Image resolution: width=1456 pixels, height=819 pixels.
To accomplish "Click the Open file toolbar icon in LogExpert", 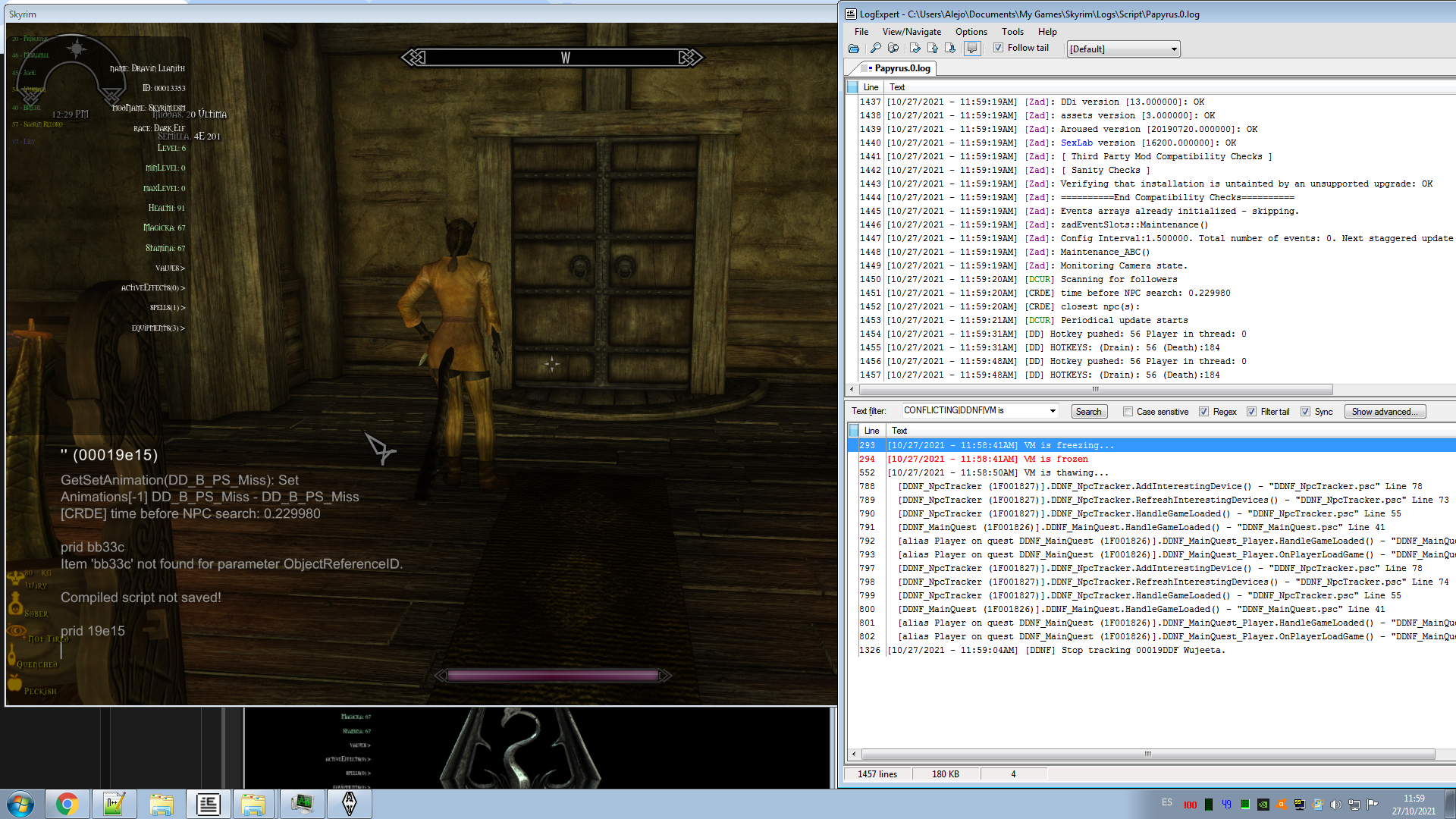I will tap(854, 49).
